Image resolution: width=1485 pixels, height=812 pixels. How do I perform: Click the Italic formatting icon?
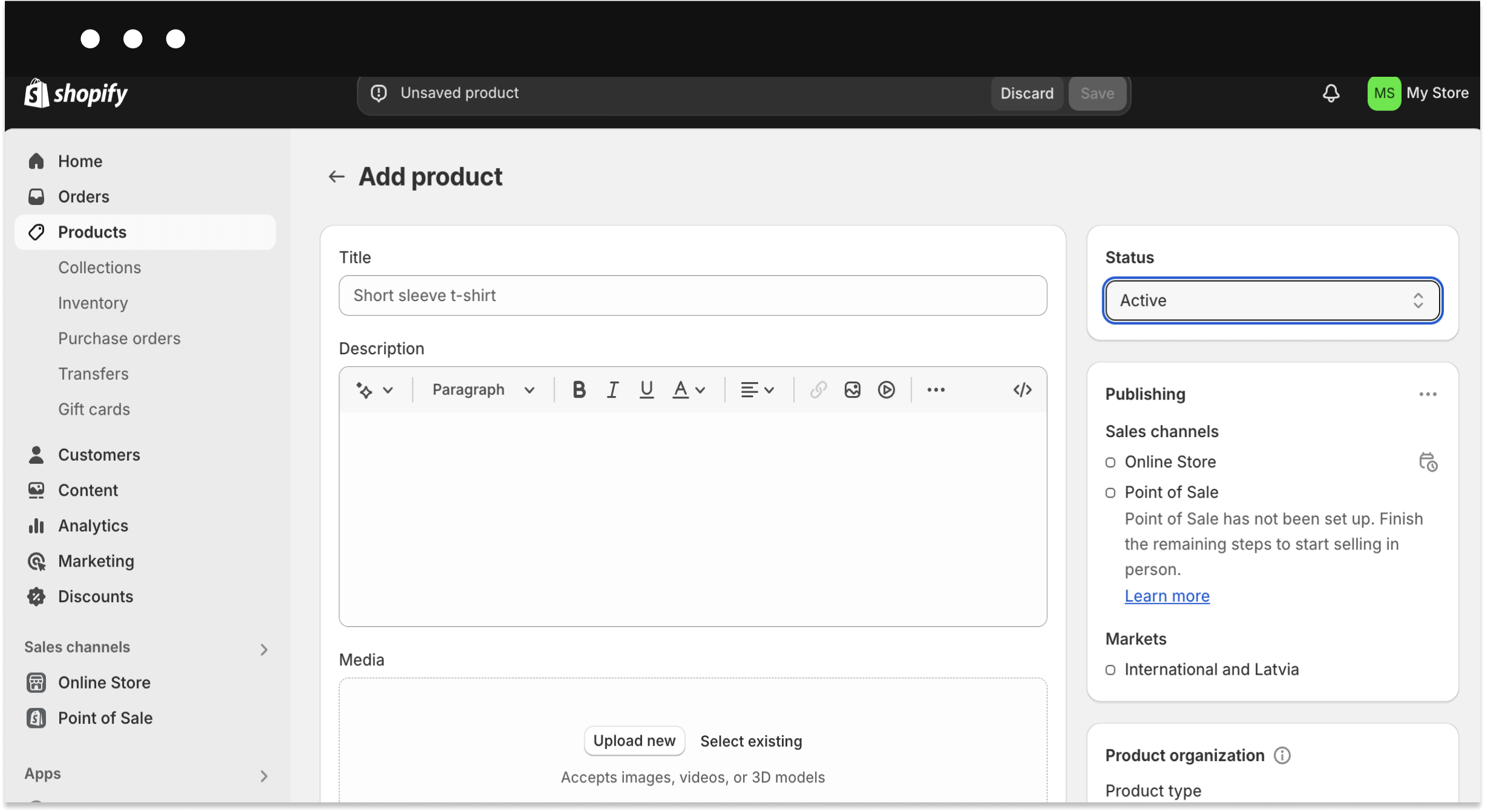click(x=612, y=390)
